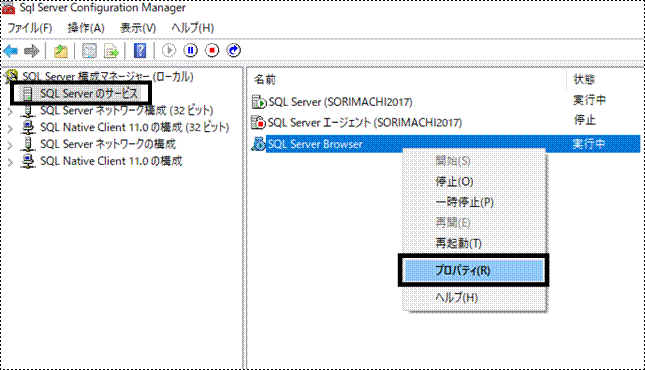Click the Export list toolbar icon
645x370 pixels.
(111, 51)
